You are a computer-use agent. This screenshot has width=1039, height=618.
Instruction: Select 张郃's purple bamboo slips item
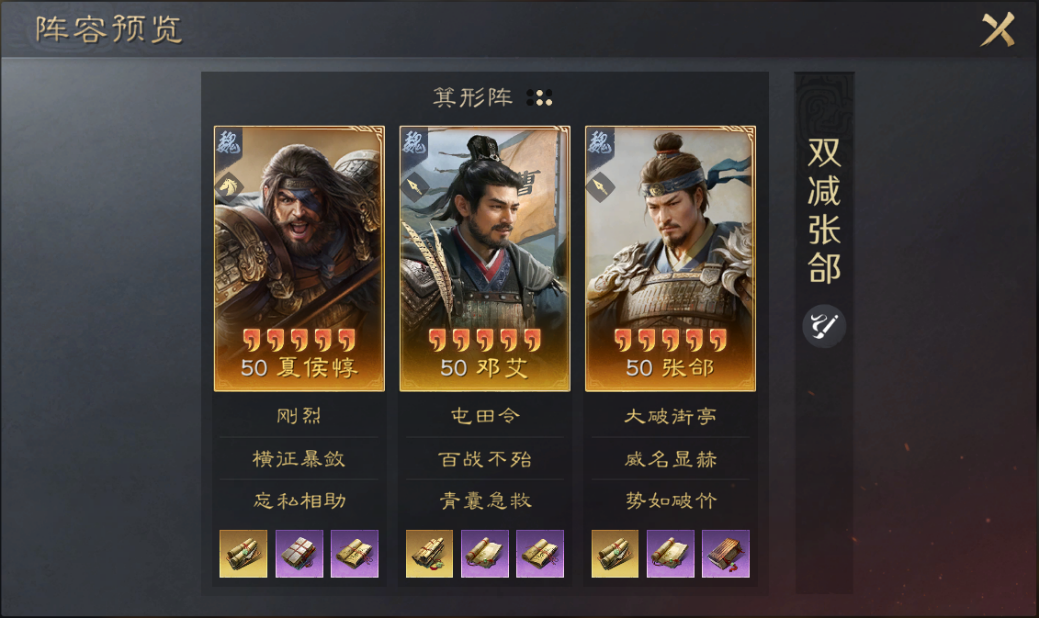726,554
